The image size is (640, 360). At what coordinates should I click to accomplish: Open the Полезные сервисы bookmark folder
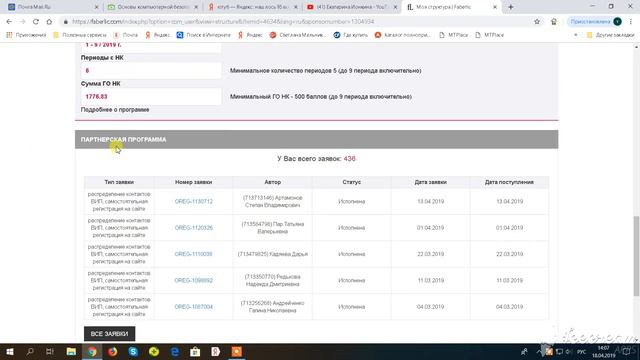click(x=80, y=35)
